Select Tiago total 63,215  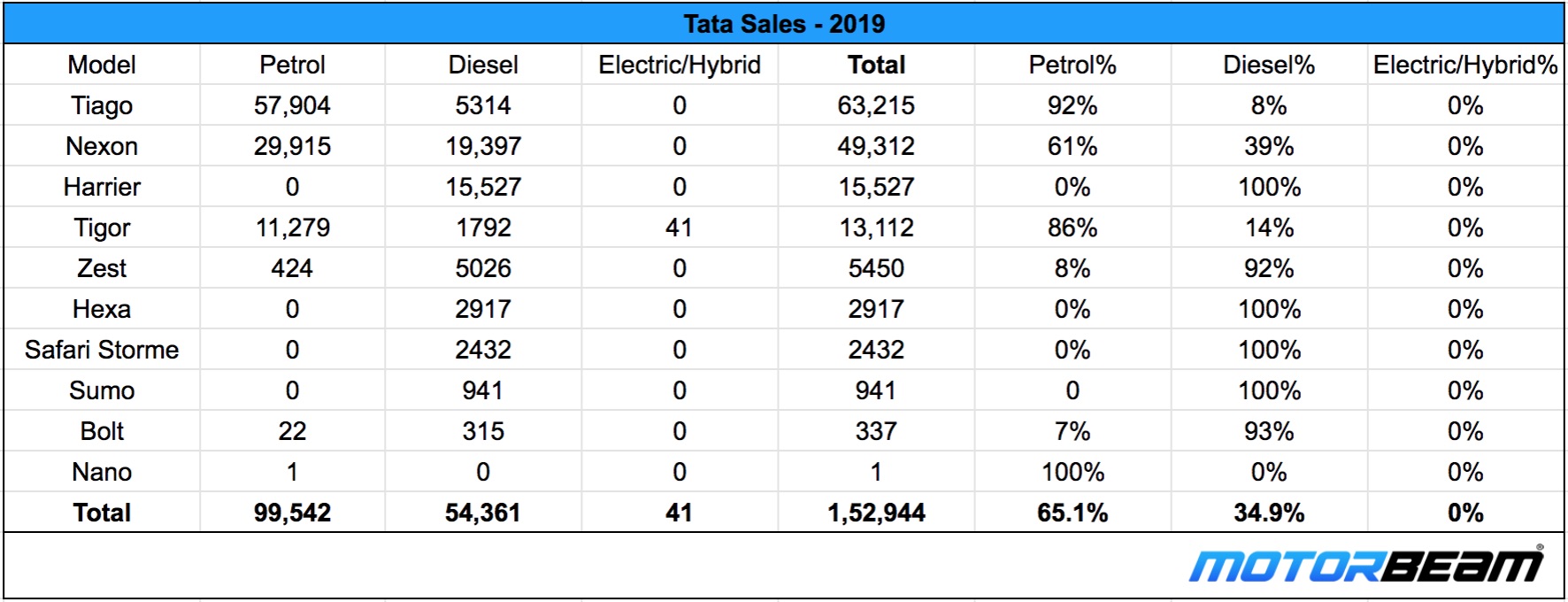[876, 105]
